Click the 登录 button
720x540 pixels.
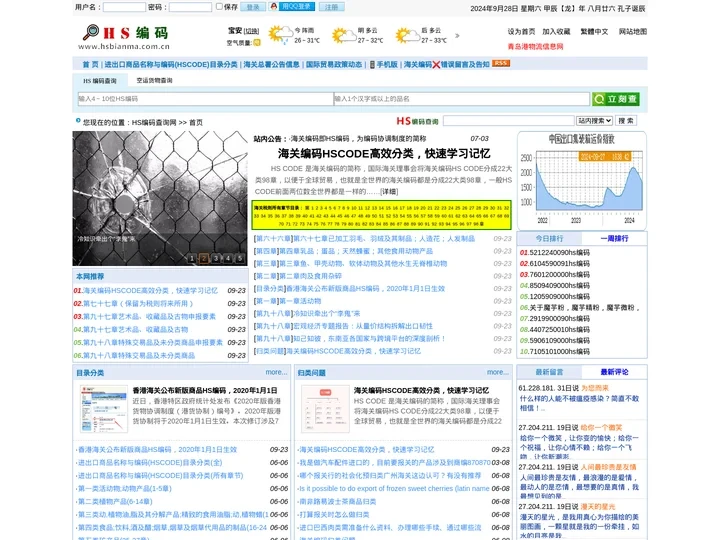tap(253, 7)
